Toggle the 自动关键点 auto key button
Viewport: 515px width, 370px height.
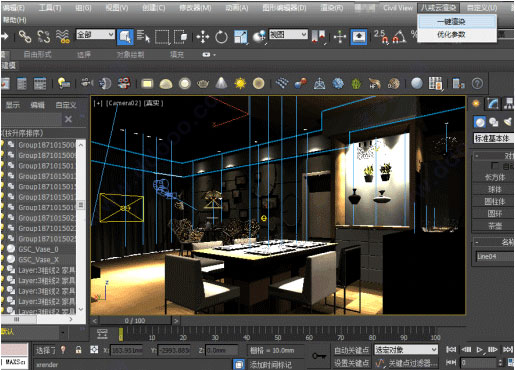(351, 350)
